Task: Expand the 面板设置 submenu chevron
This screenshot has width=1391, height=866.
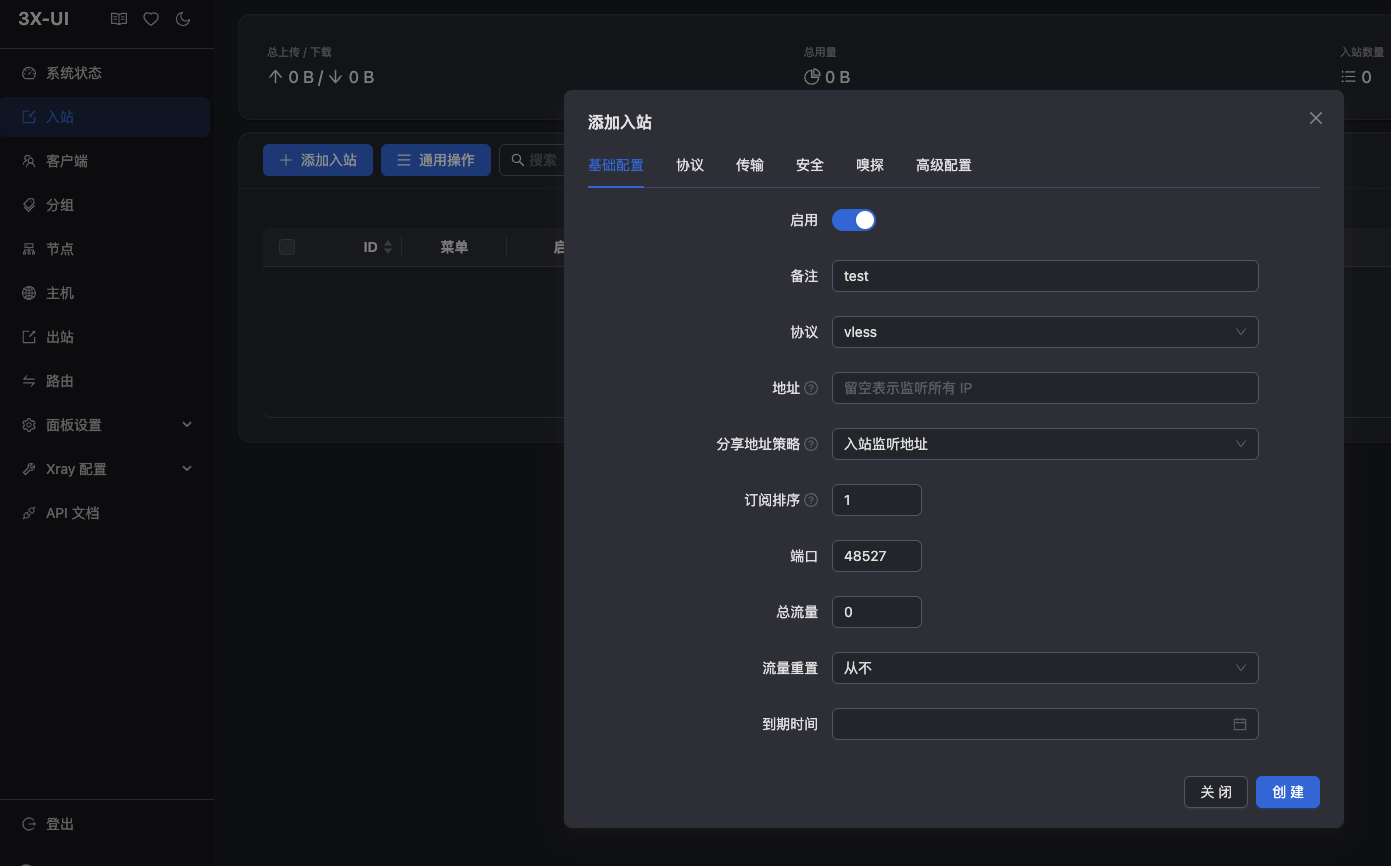Action: (x=187, y=425)
